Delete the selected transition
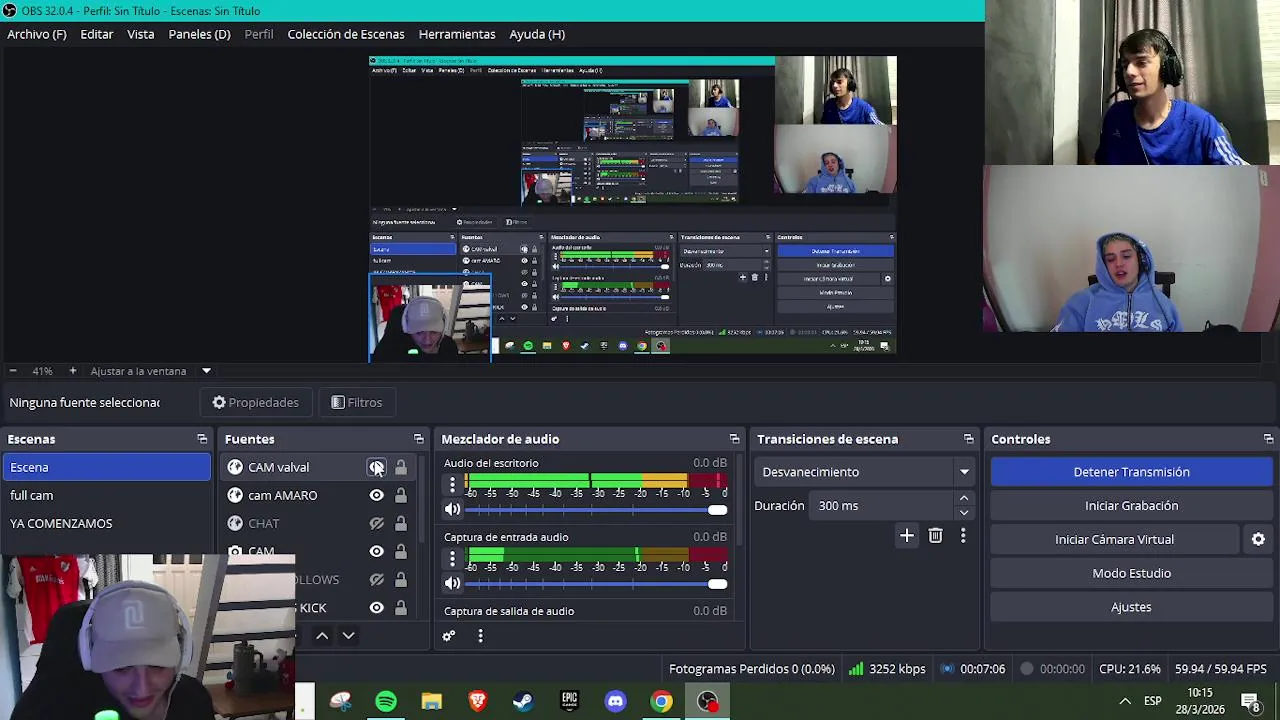This screenshot has width=1280, height=720. tap(935, 536)
